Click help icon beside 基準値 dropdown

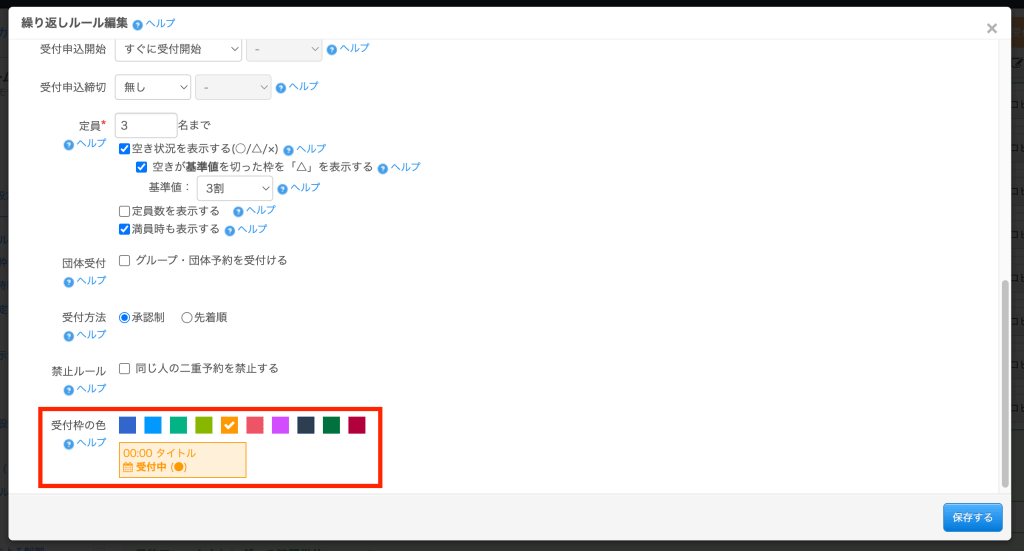point(283,188)
